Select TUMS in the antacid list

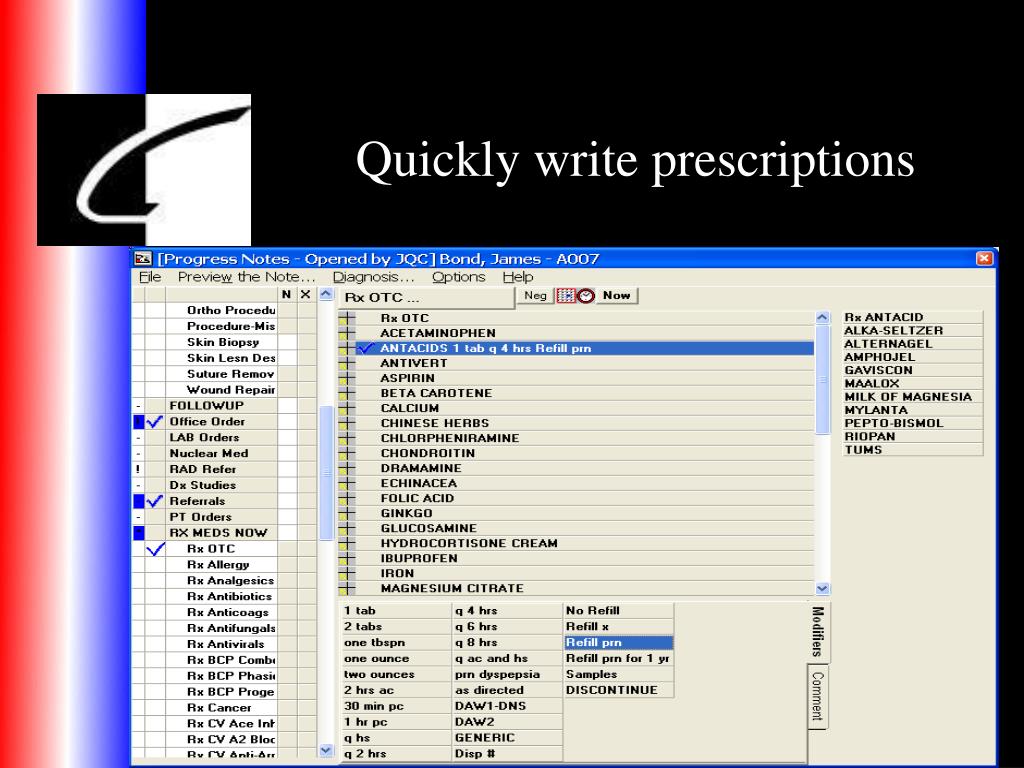[912, 450]
